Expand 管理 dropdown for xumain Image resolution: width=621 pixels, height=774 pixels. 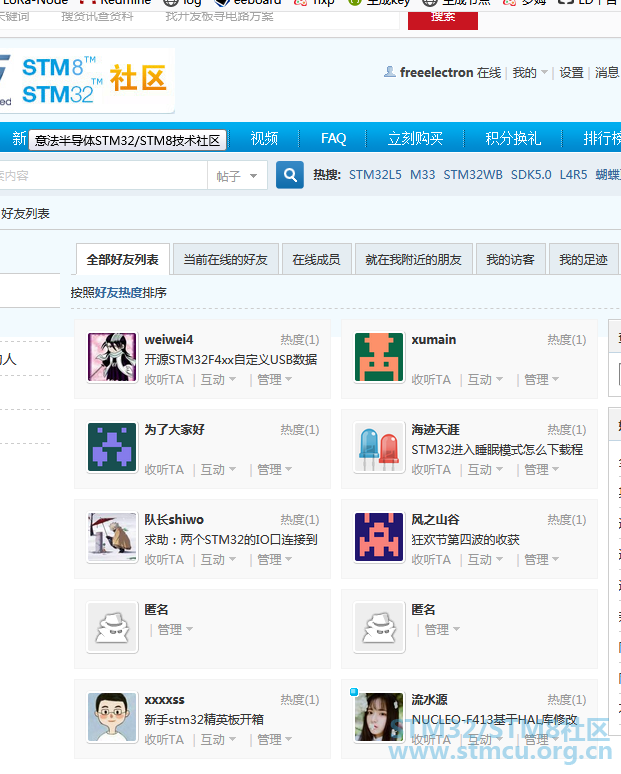[x=542, y=380]
